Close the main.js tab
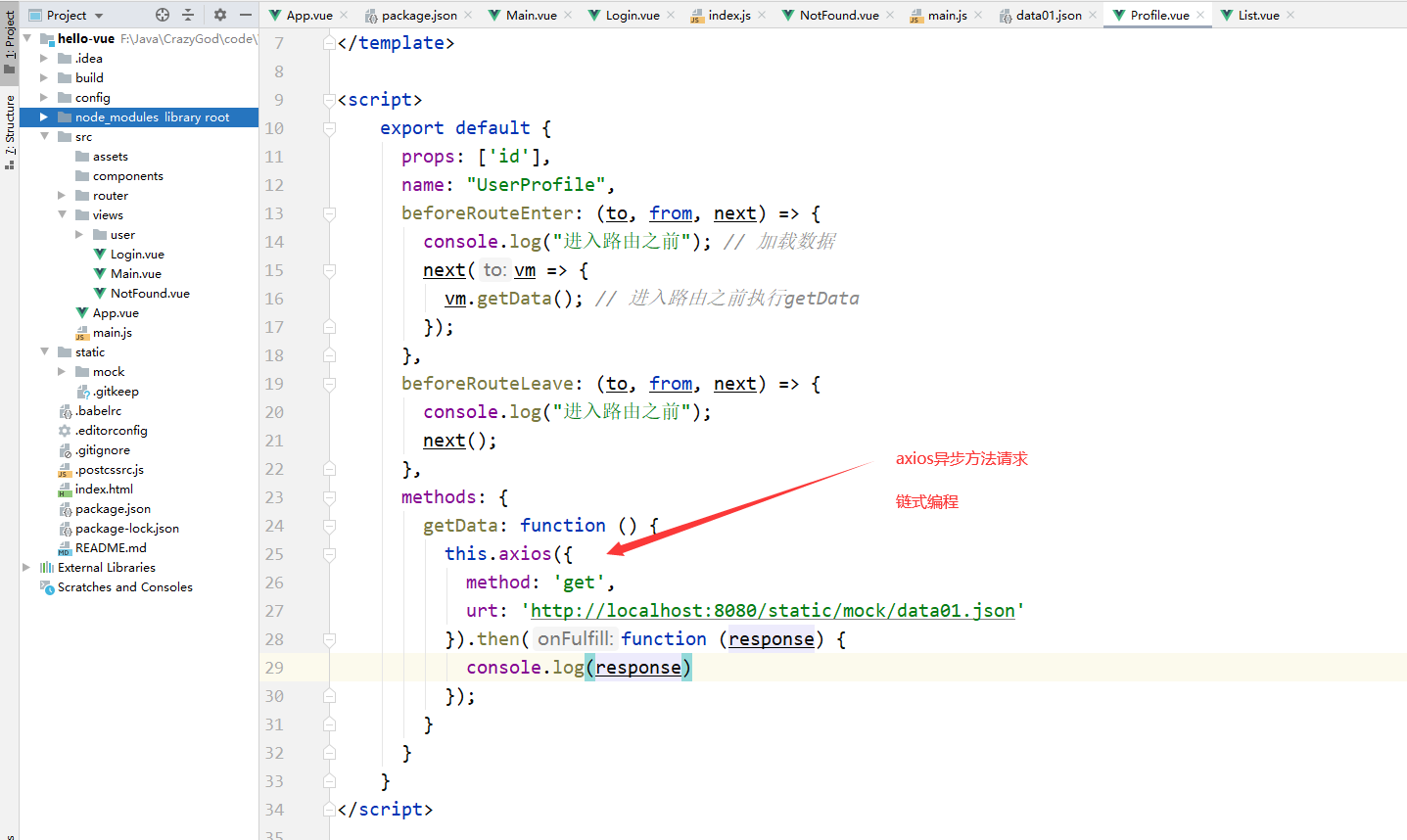Screen dimensions: 1407x840 pos(978,15)
